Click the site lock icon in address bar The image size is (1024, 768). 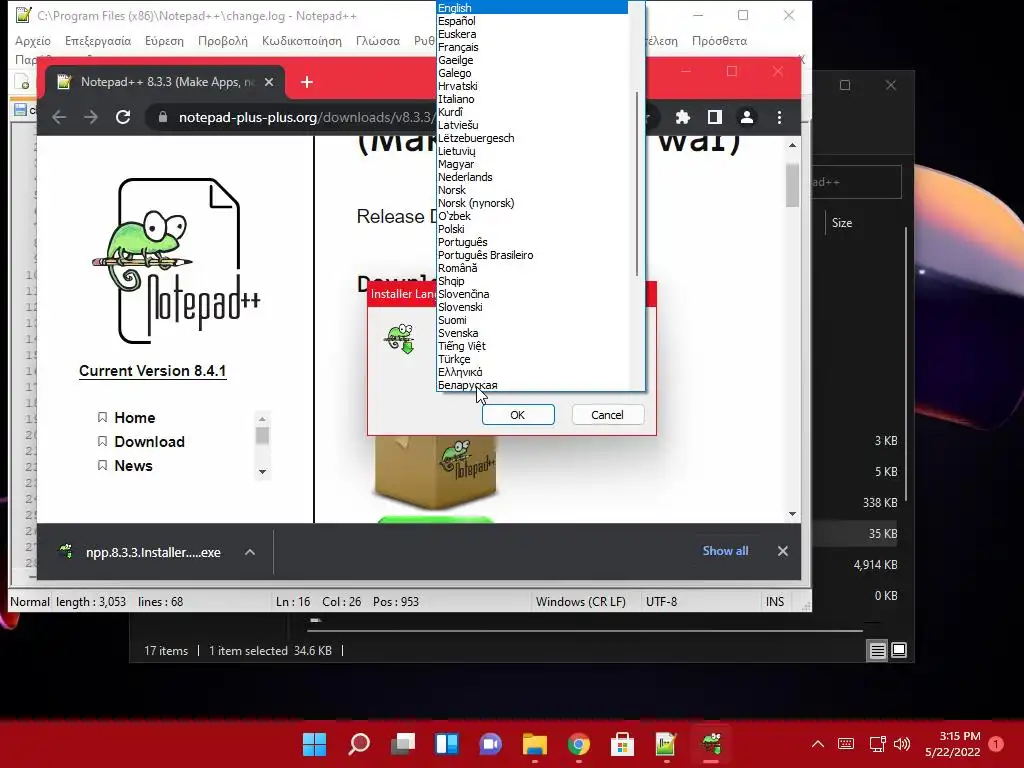coord(163,118)
